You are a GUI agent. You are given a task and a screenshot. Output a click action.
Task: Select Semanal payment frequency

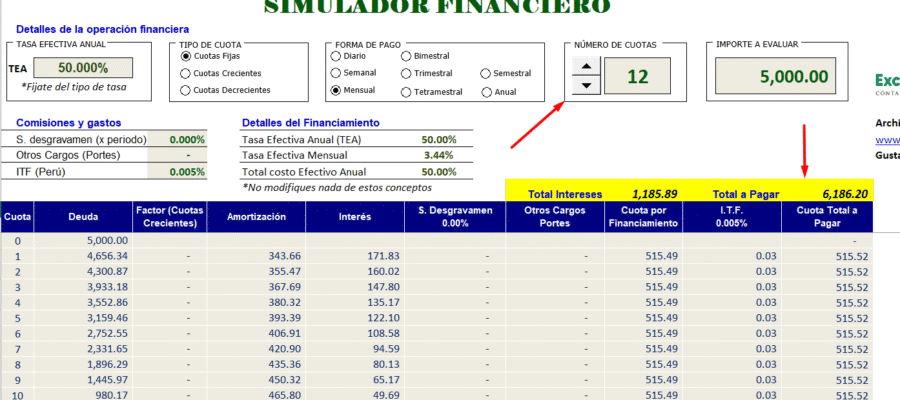point(336,73)
